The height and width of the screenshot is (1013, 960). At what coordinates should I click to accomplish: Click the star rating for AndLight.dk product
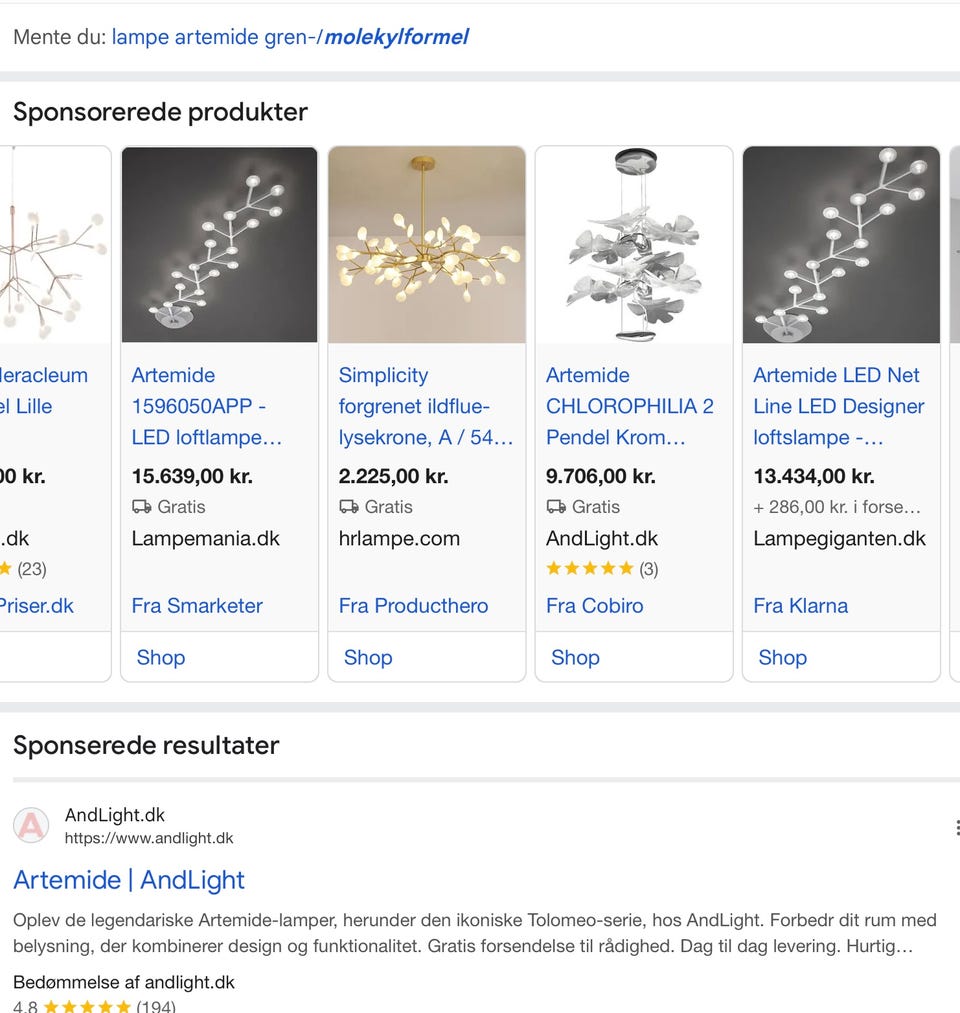click(x=589, y=569)
